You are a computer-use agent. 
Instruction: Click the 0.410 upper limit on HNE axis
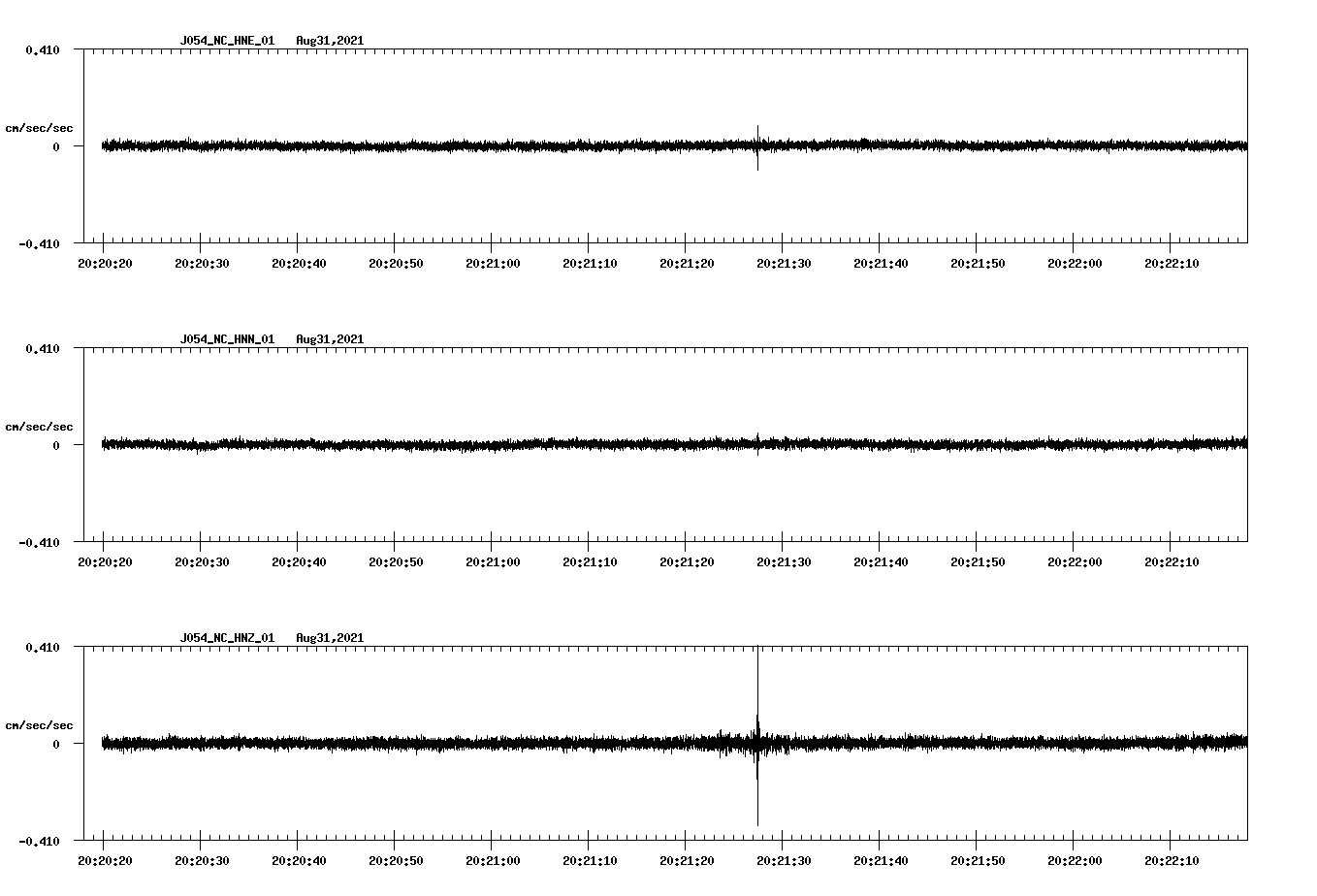tap(42, 49)
